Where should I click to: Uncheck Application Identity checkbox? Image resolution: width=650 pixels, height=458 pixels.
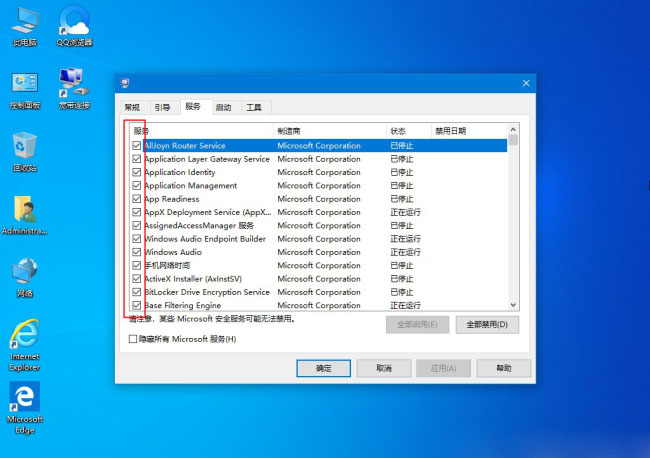[137, 172]
